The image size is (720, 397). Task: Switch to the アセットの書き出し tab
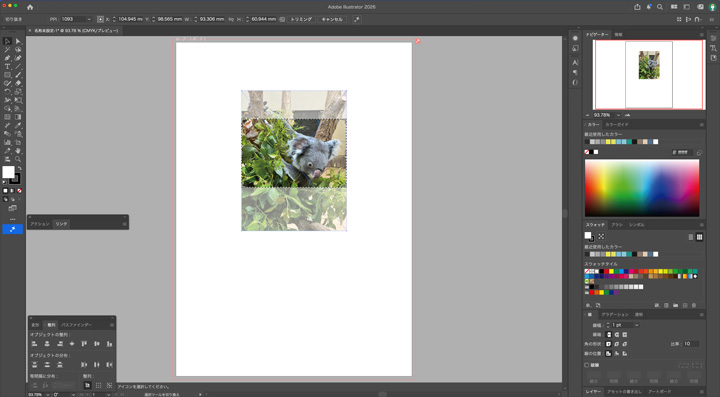coord(624,392)
